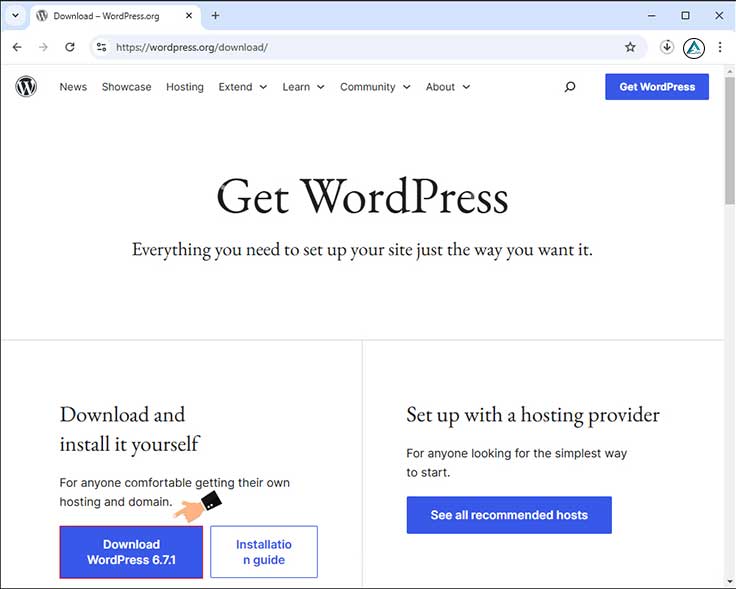Click See all recommended hosts button
Viewport: 736px width, 589px height.
point(509,515)
